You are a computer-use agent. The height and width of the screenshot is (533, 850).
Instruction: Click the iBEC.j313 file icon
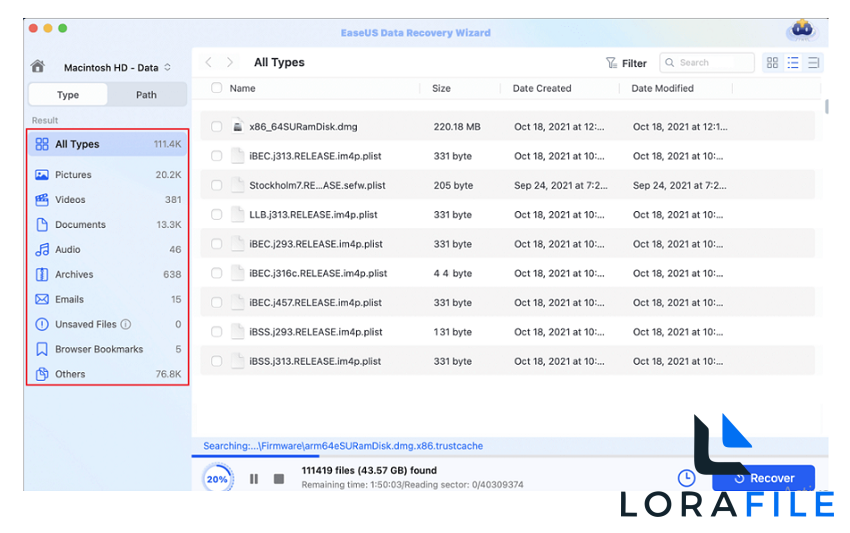pyautogui.click(x=237, y=156)
